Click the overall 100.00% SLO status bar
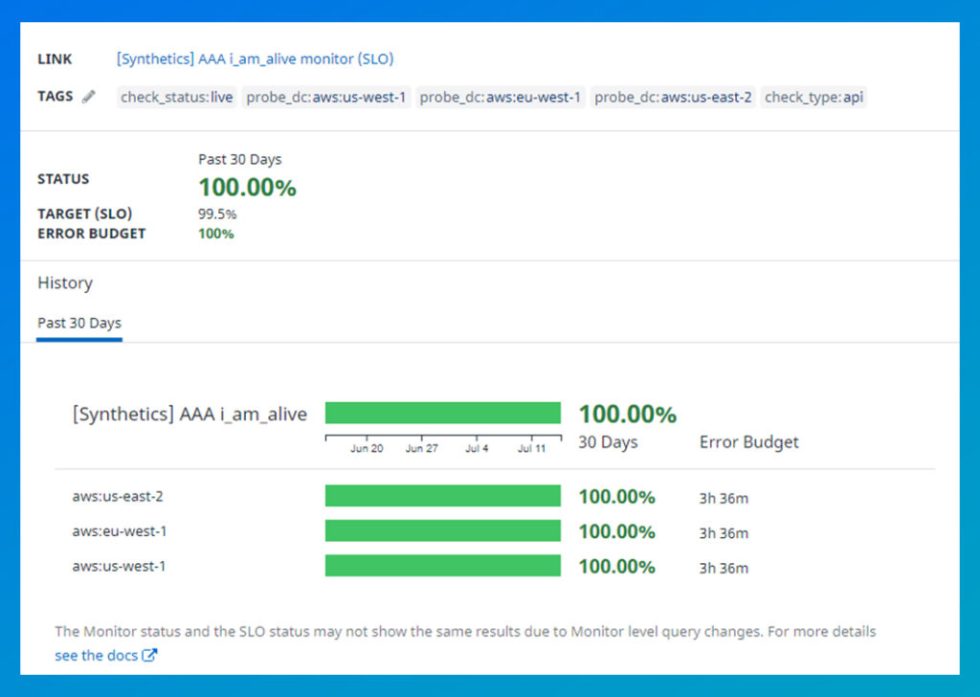Viewport: 980px width, 697px height. click(445, 412)
